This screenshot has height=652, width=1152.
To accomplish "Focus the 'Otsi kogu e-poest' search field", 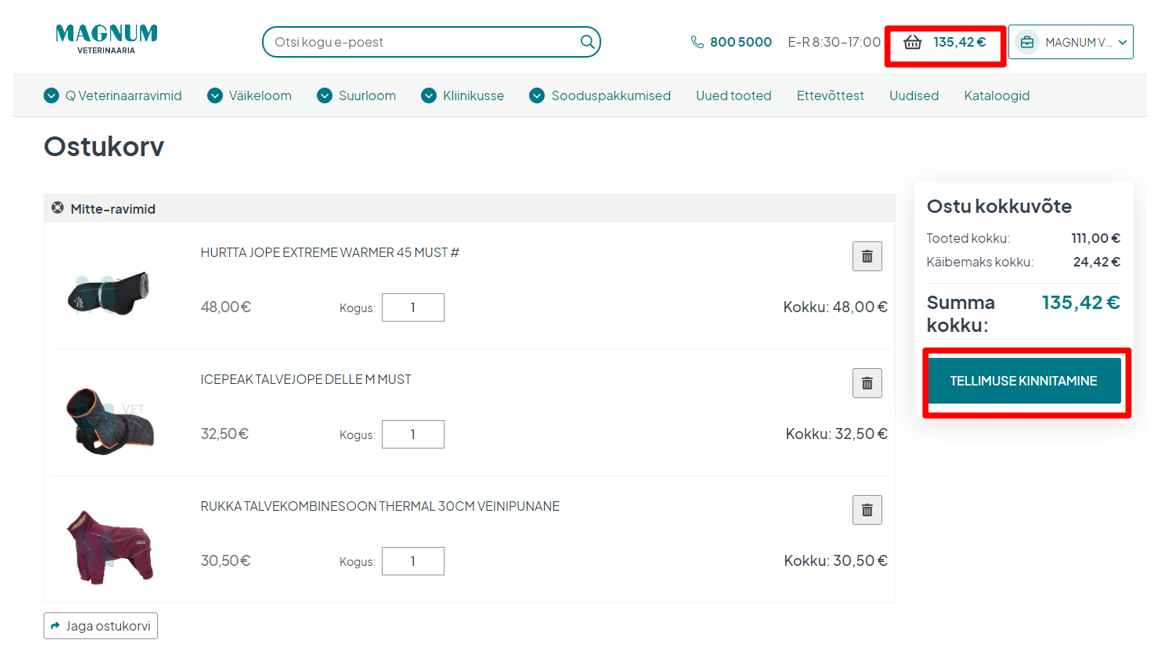I will coord(431,42).
